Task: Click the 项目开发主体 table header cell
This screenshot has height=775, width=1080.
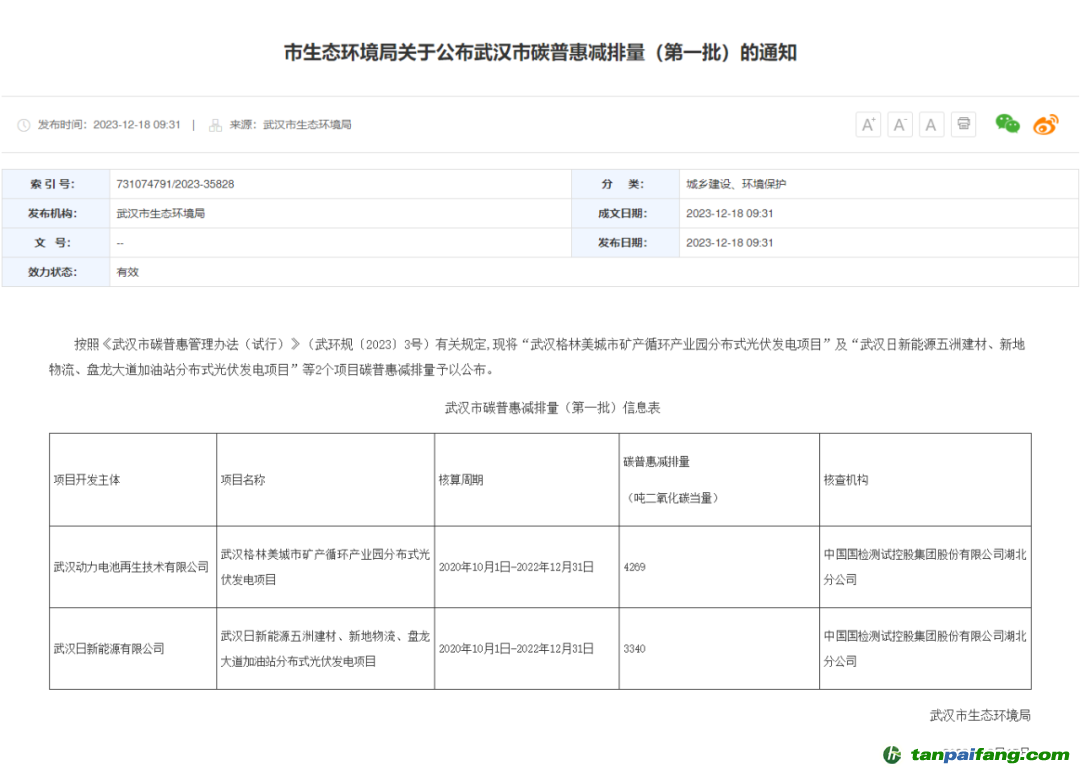Action: click(x=87, y=480)
